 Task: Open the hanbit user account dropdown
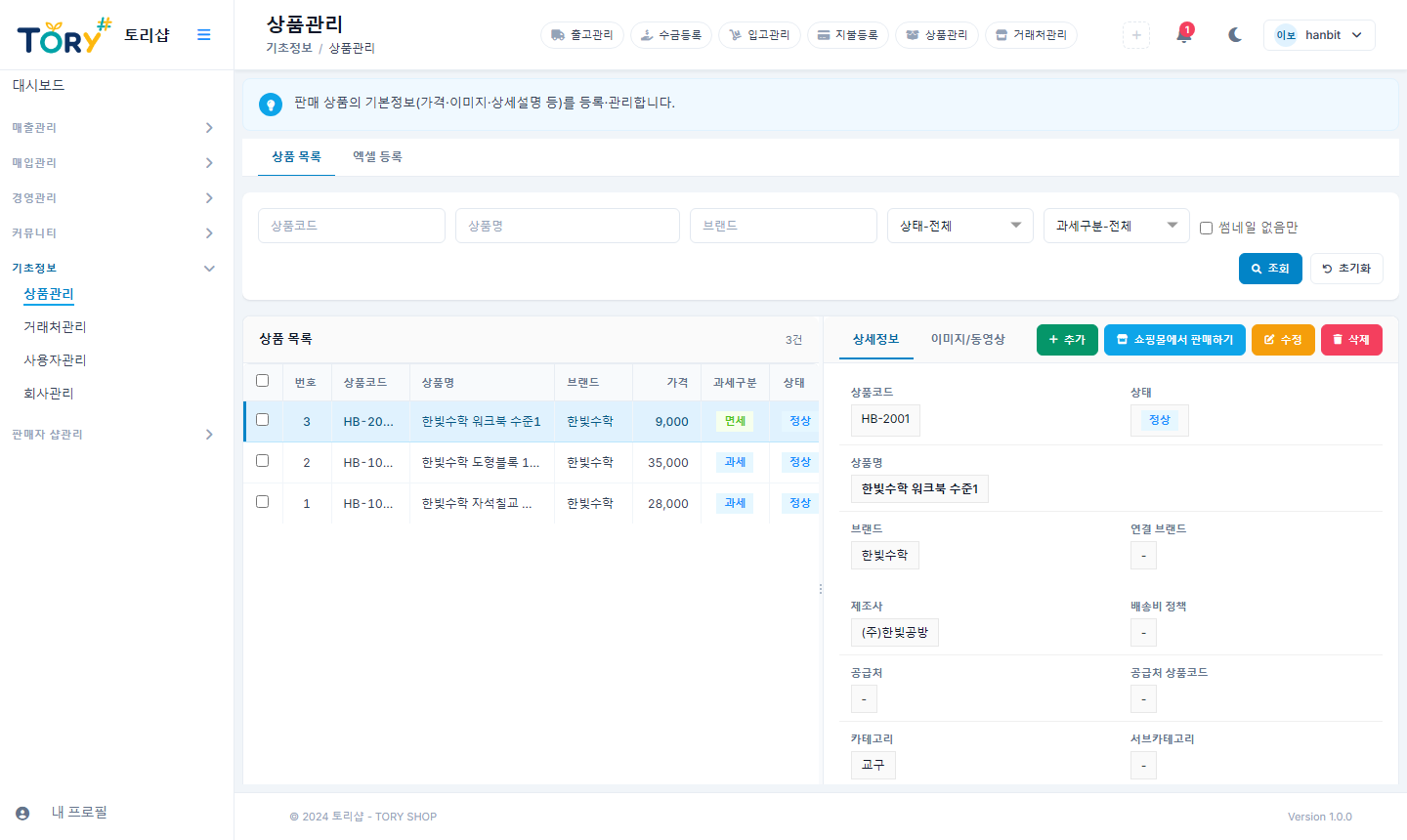tap(1319, 35)
